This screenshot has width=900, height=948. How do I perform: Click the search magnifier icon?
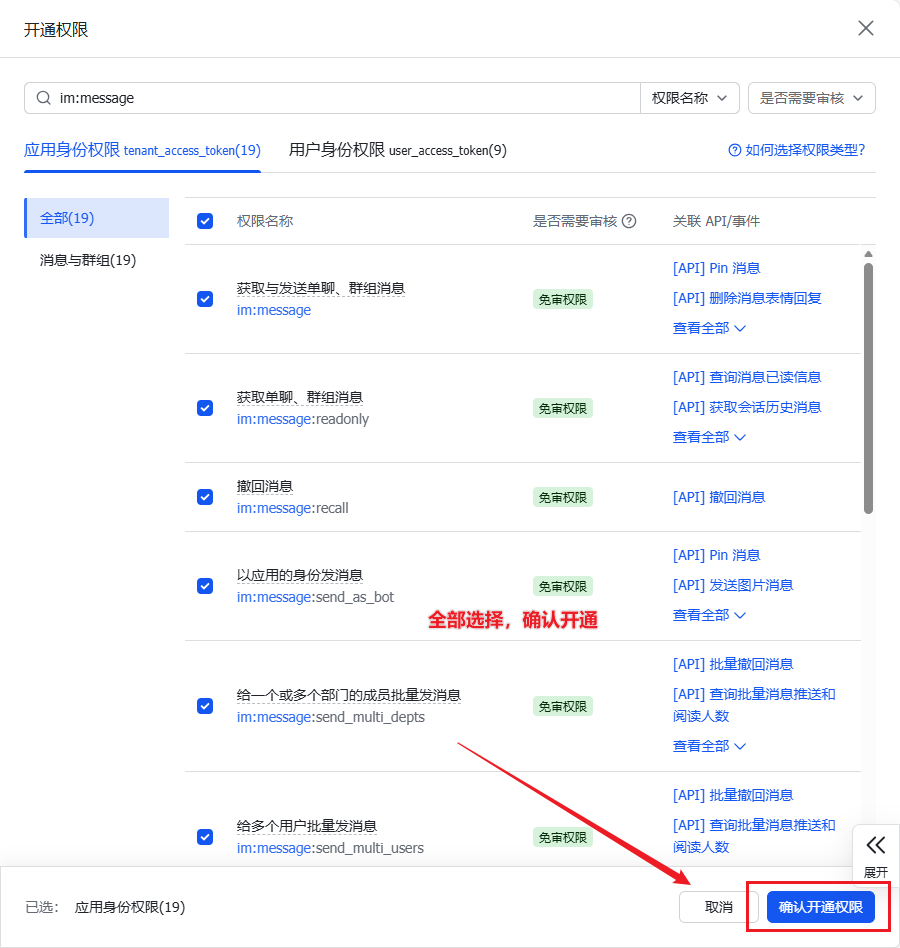click(42, 98)
